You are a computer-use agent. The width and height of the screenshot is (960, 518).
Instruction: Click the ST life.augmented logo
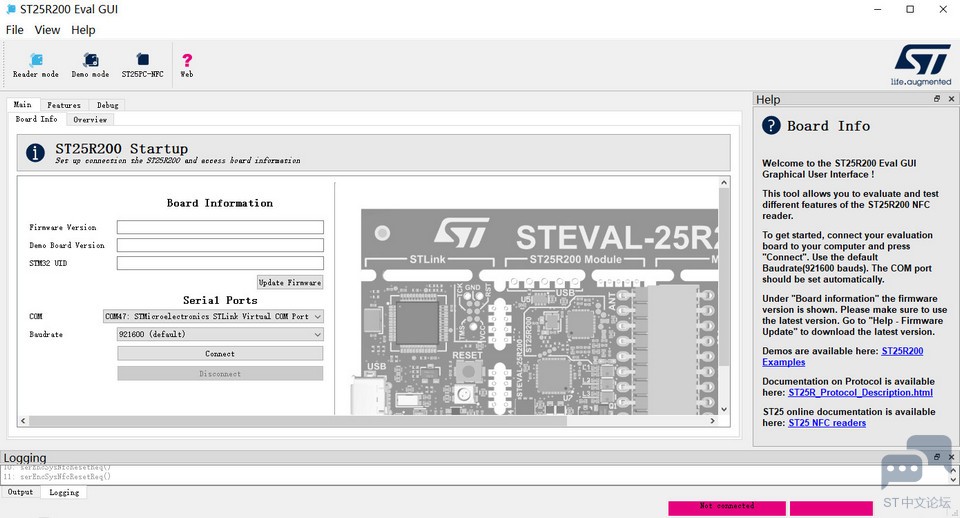coord(921,64)
